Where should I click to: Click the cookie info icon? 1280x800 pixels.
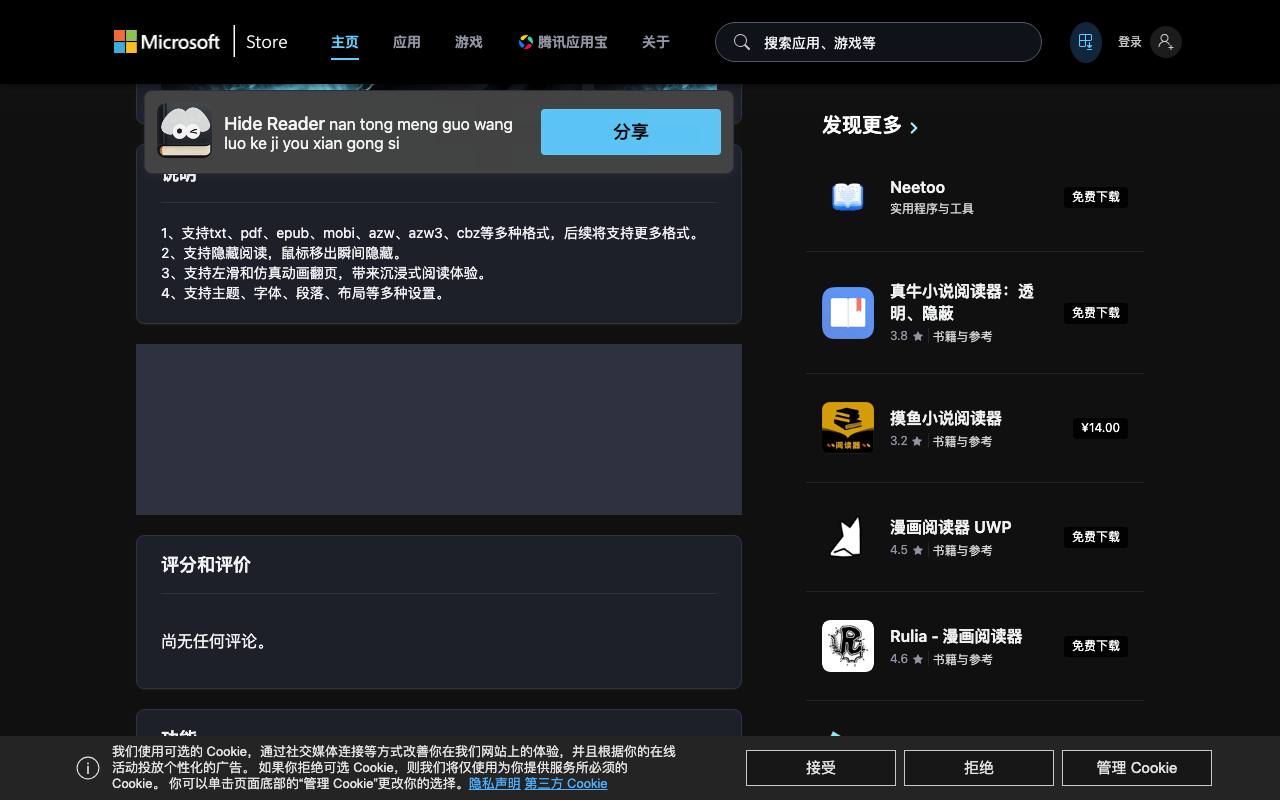[88, 768]
